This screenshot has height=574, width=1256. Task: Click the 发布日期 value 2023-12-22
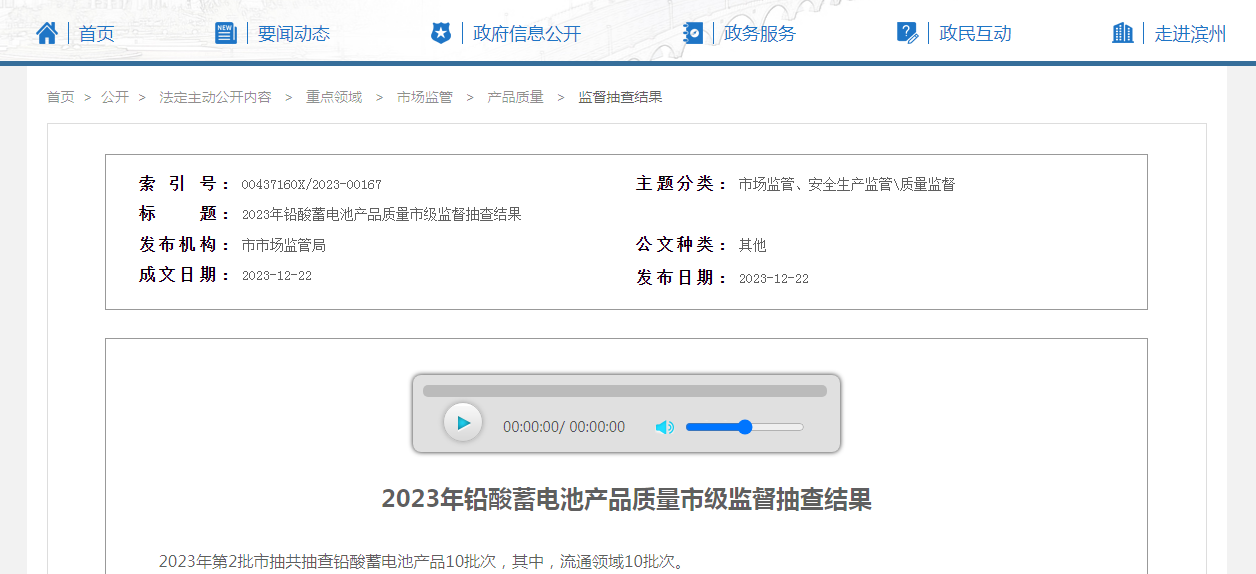pyautogui.click(x=773, y=279)
